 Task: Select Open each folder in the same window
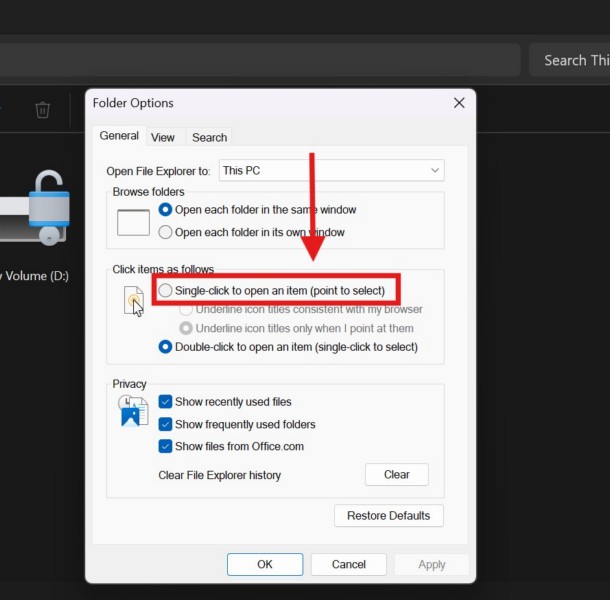(166, 210)
